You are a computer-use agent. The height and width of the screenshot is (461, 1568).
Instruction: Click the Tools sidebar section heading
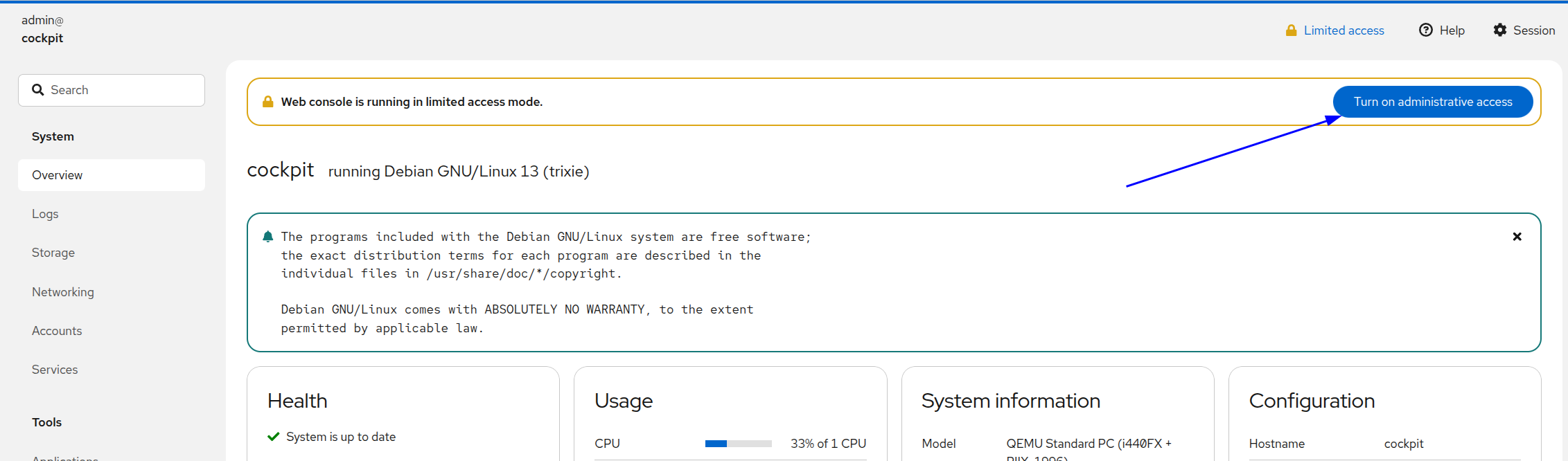tap(46, 422)
